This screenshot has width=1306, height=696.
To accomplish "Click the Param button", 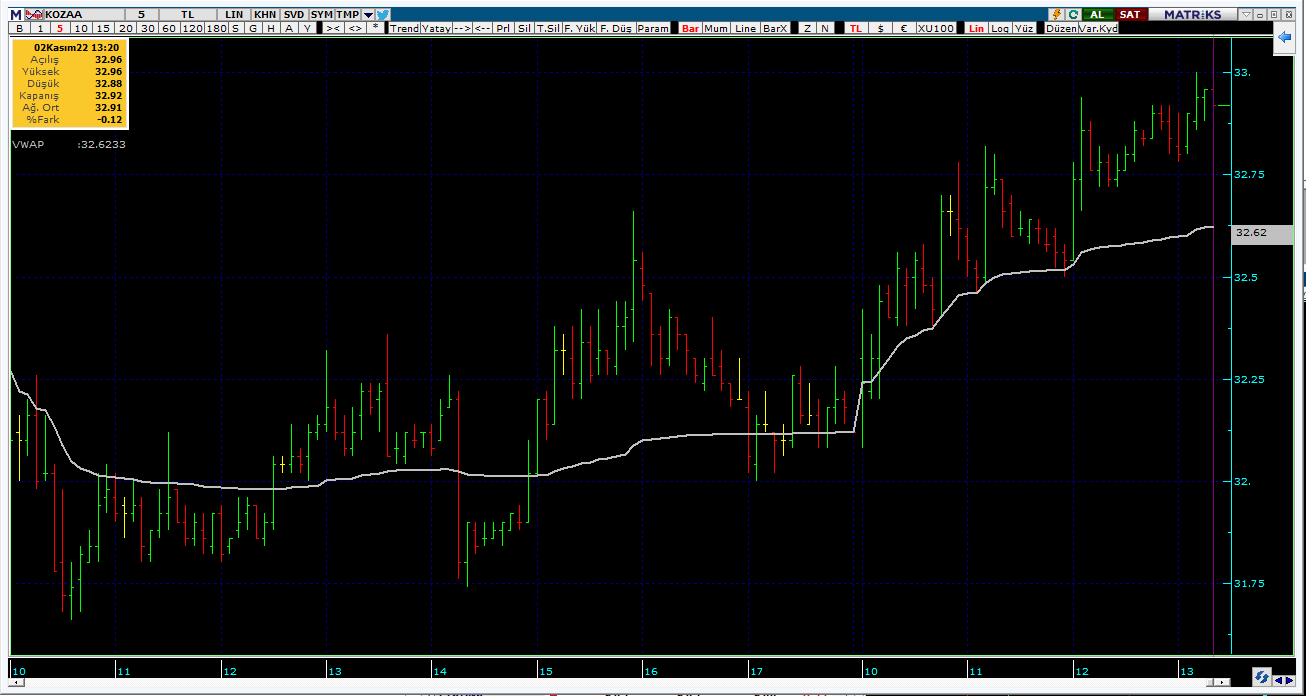I will point(653,28).
